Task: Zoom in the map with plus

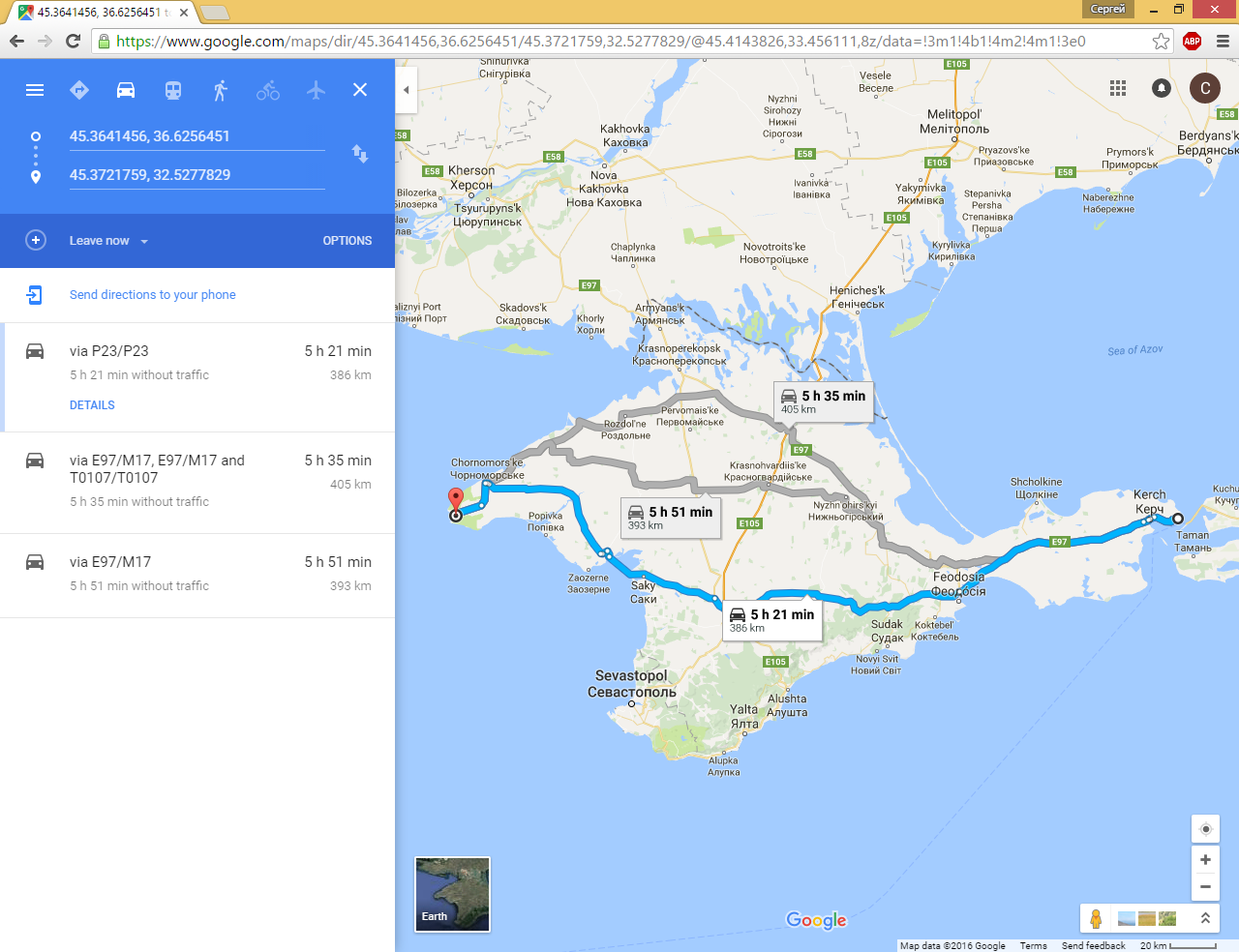Action: pos(1205,859)
